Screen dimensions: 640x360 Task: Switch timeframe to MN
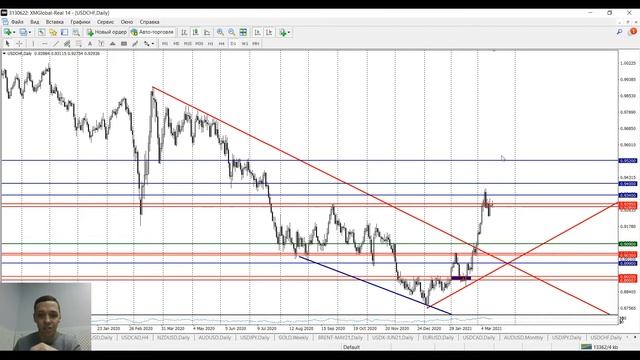tap(256, 43)
